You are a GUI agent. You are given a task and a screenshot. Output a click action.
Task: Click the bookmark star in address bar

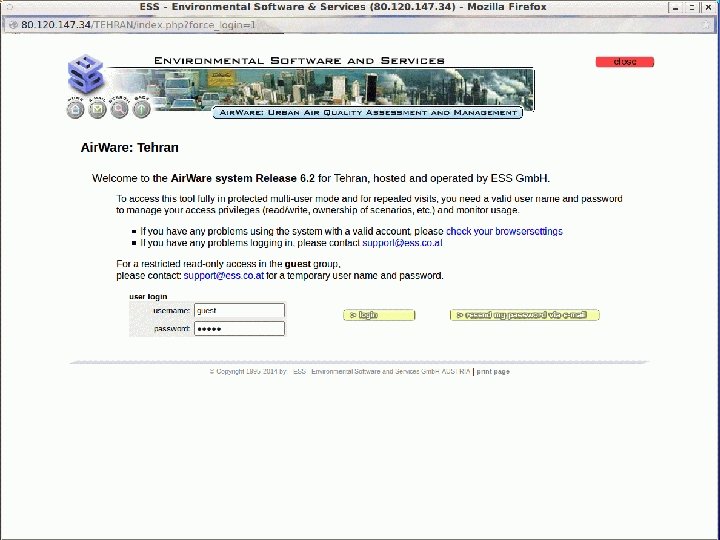click(707, 25)
